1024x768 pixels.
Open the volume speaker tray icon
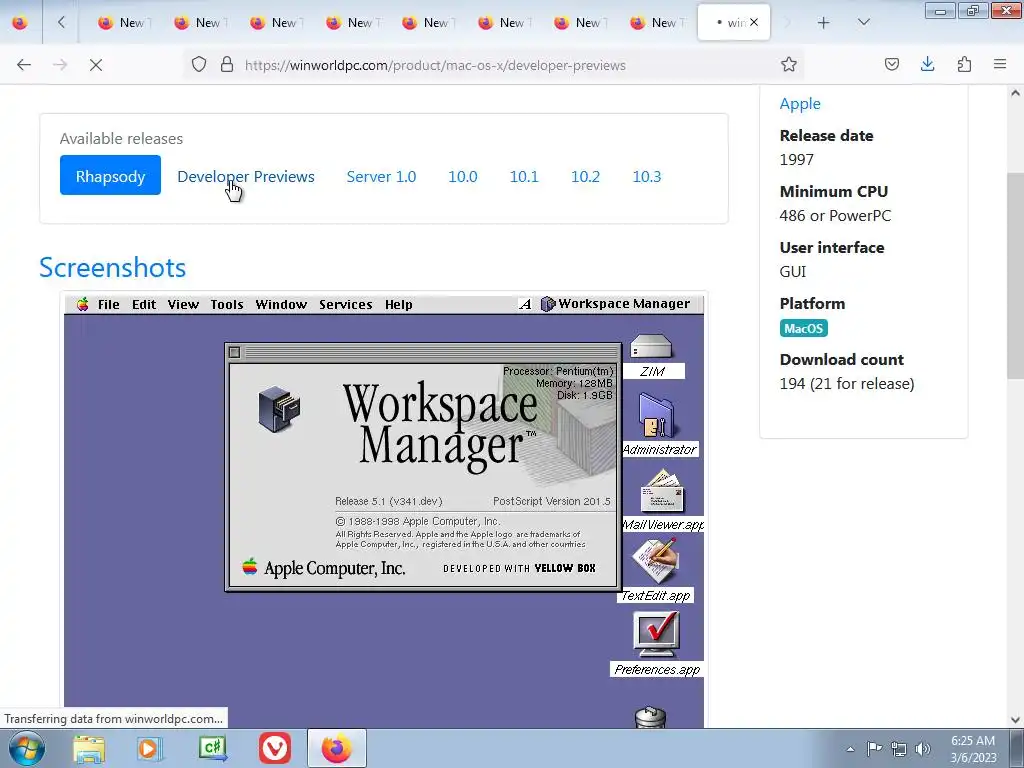tap(923, 748)
